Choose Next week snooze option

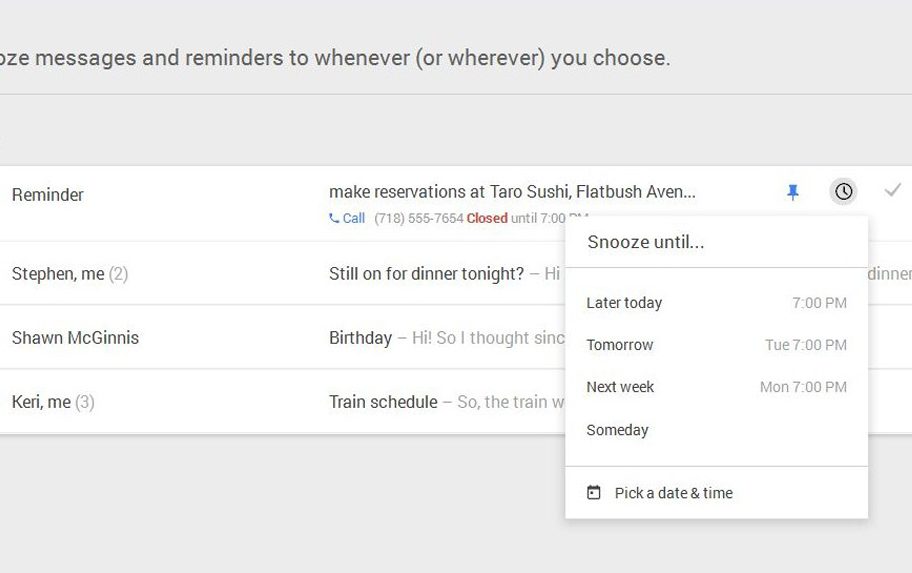pos(716,387)
